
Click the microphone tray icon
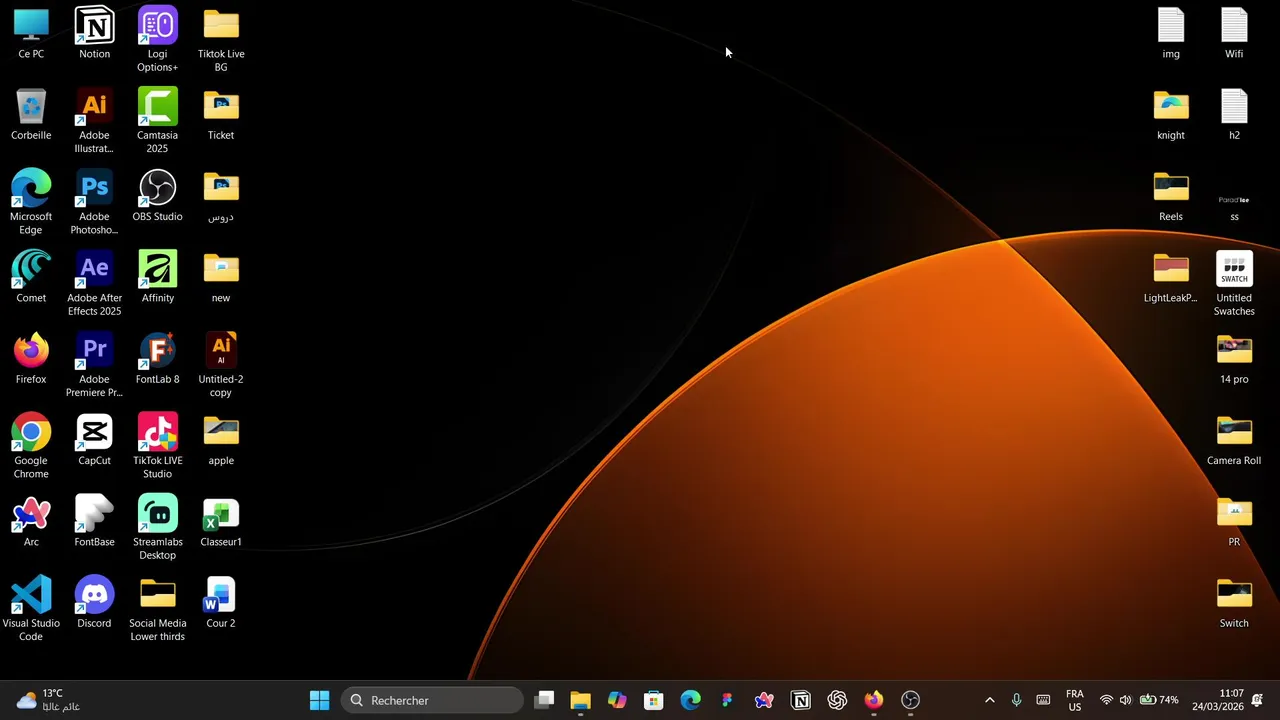pyautogui.click(x=1016, y=700)
